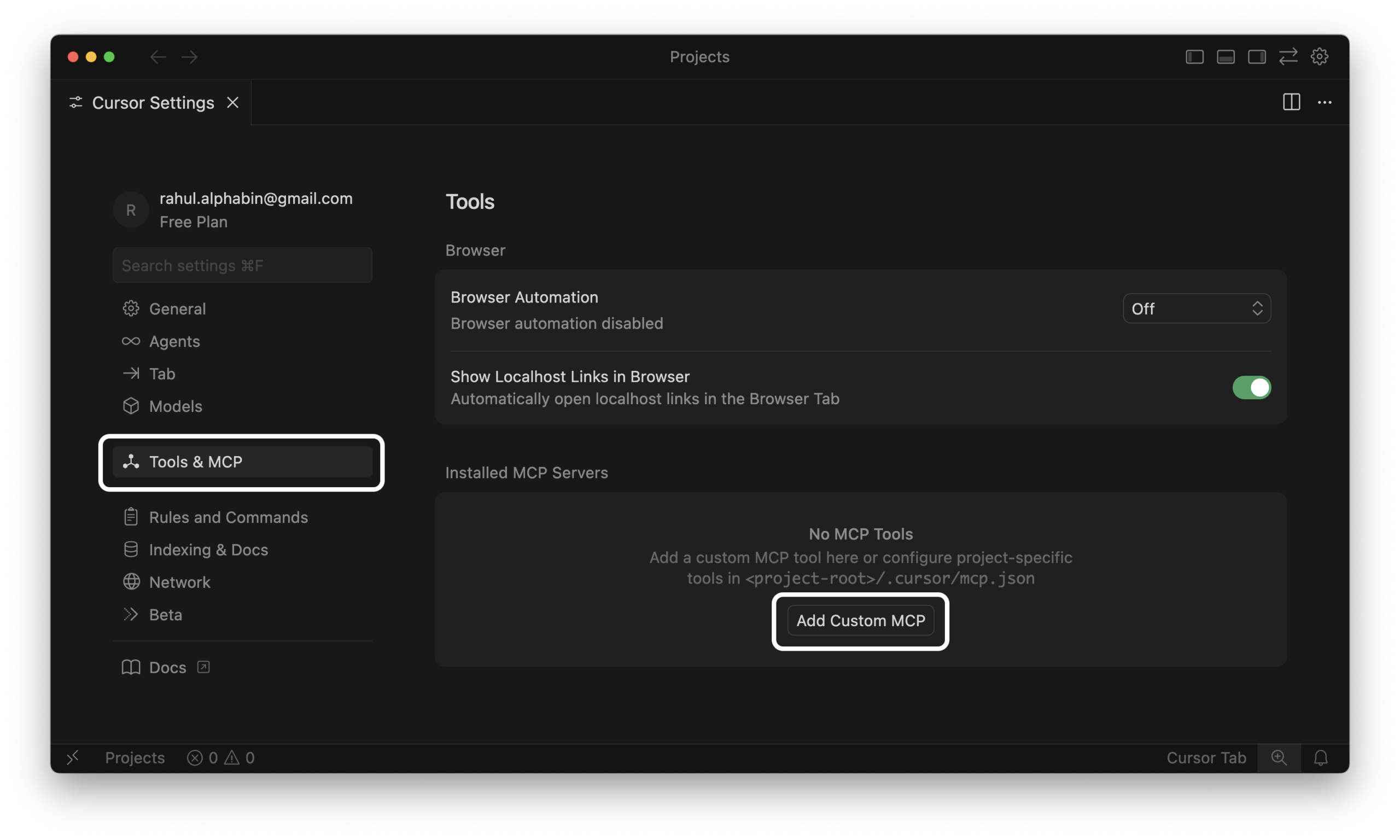Open Rules and Commands settings
This screenshot has width=1400, height=840.
pyautogui.click(x=228, y=517)
